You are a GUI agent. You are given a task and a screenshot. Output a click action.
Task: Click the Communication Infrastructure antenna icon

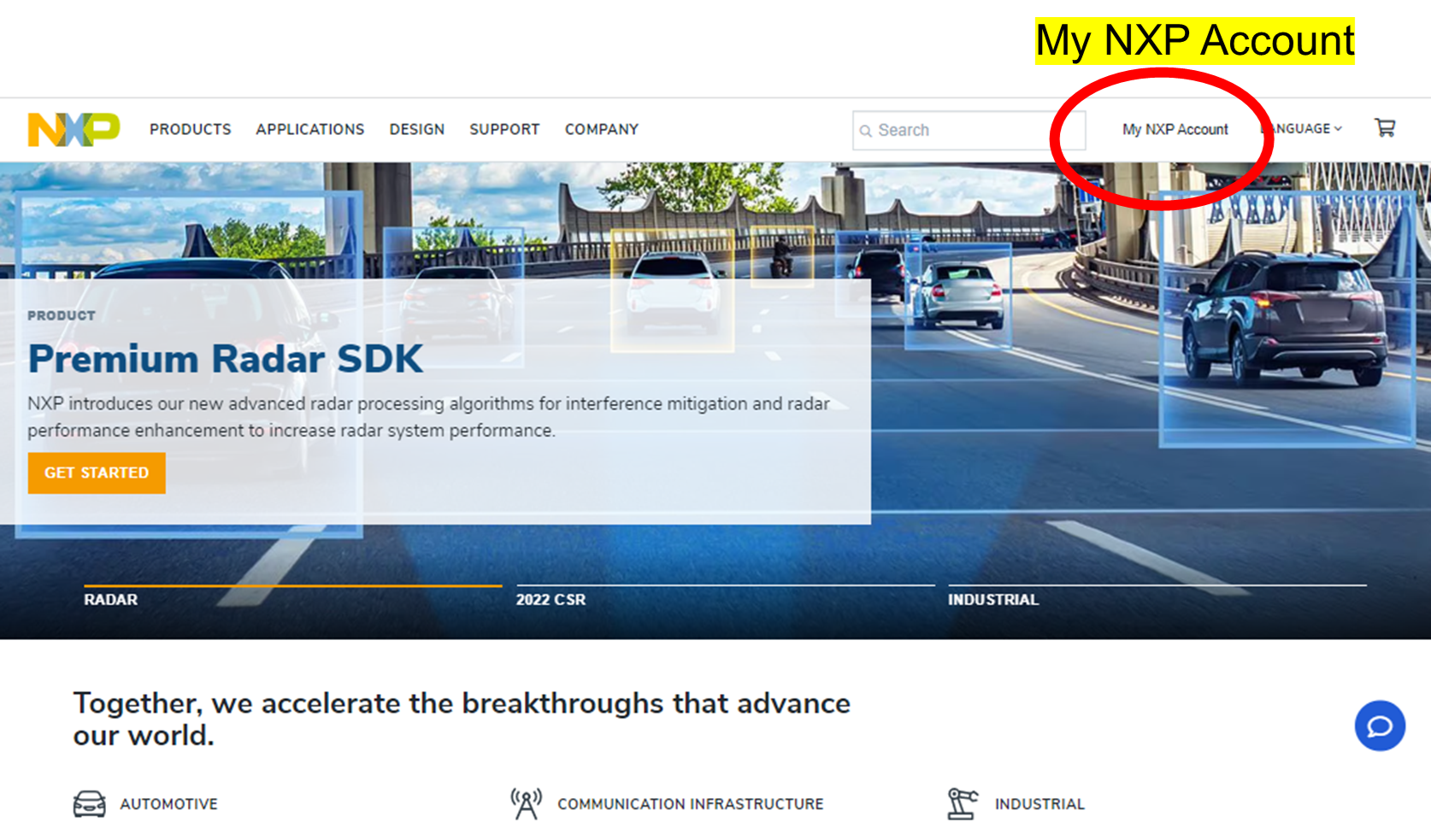[x=525, y=801]
